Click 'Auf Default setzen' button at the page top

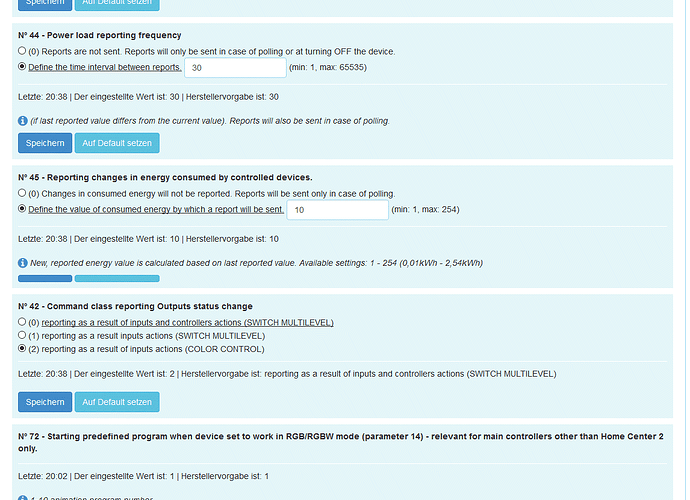coord(117,4)
